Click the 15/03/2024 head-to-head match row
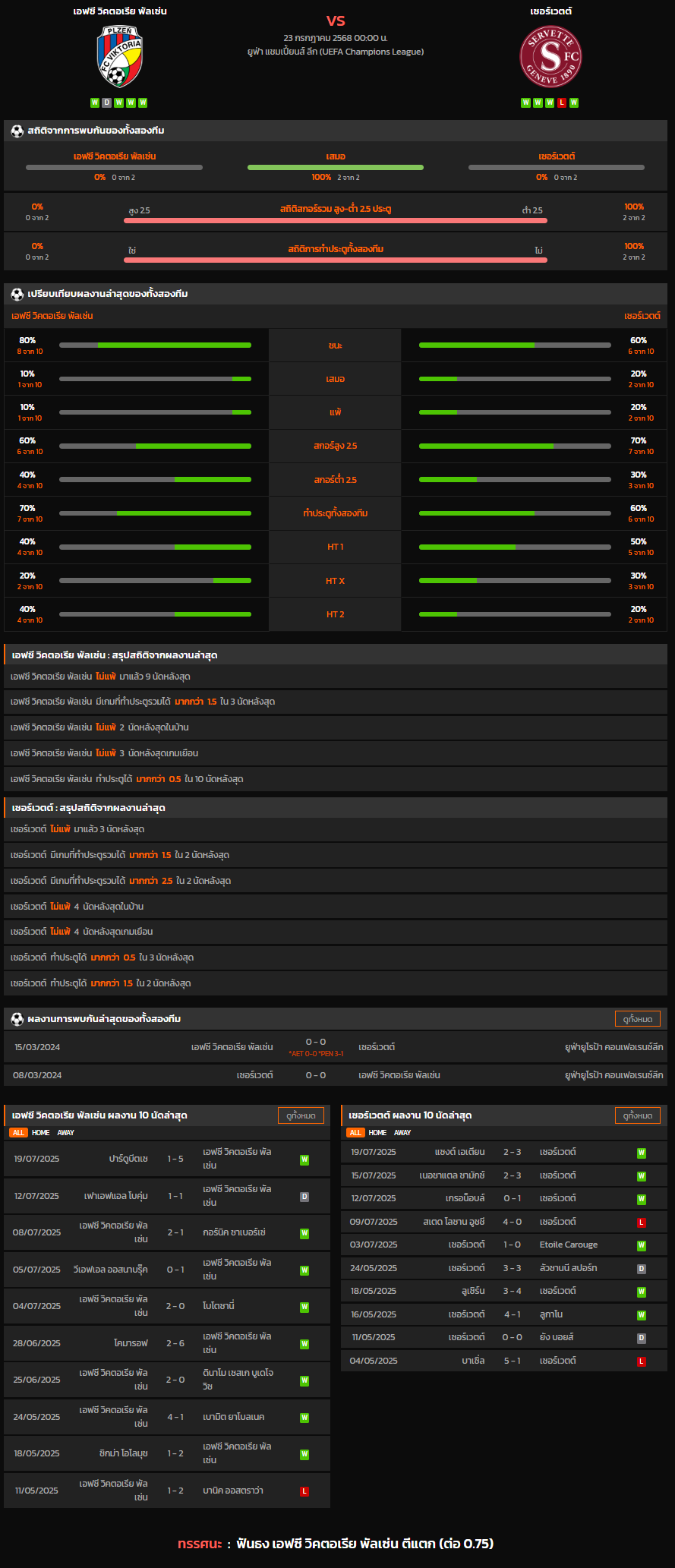The image size is (675, 1568). (x=337, y=1047)
